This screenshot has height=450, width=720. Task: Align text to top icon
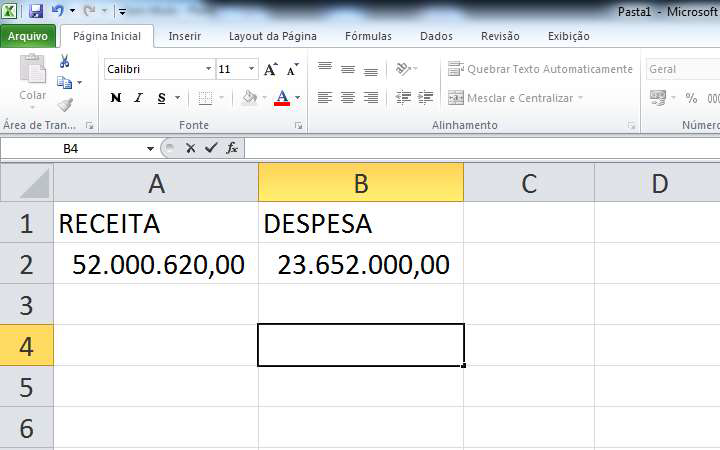click(x=325, y=67)
